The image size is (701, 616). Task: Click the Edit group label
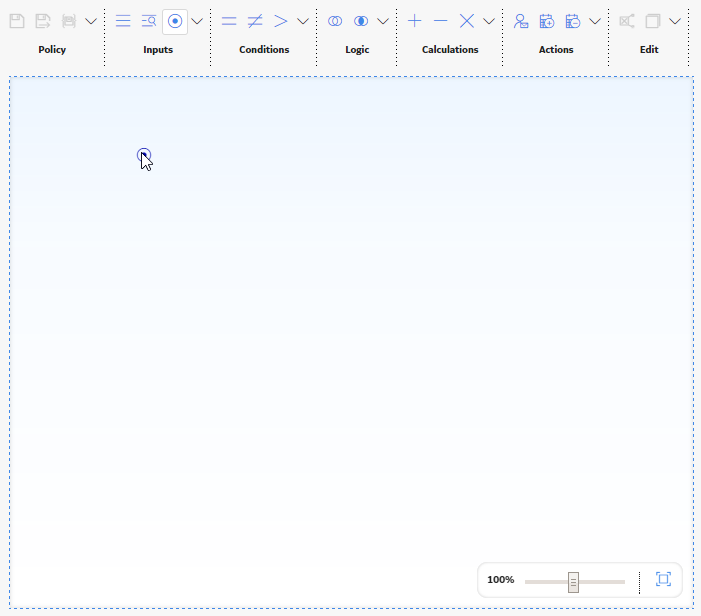click(649, 50)
